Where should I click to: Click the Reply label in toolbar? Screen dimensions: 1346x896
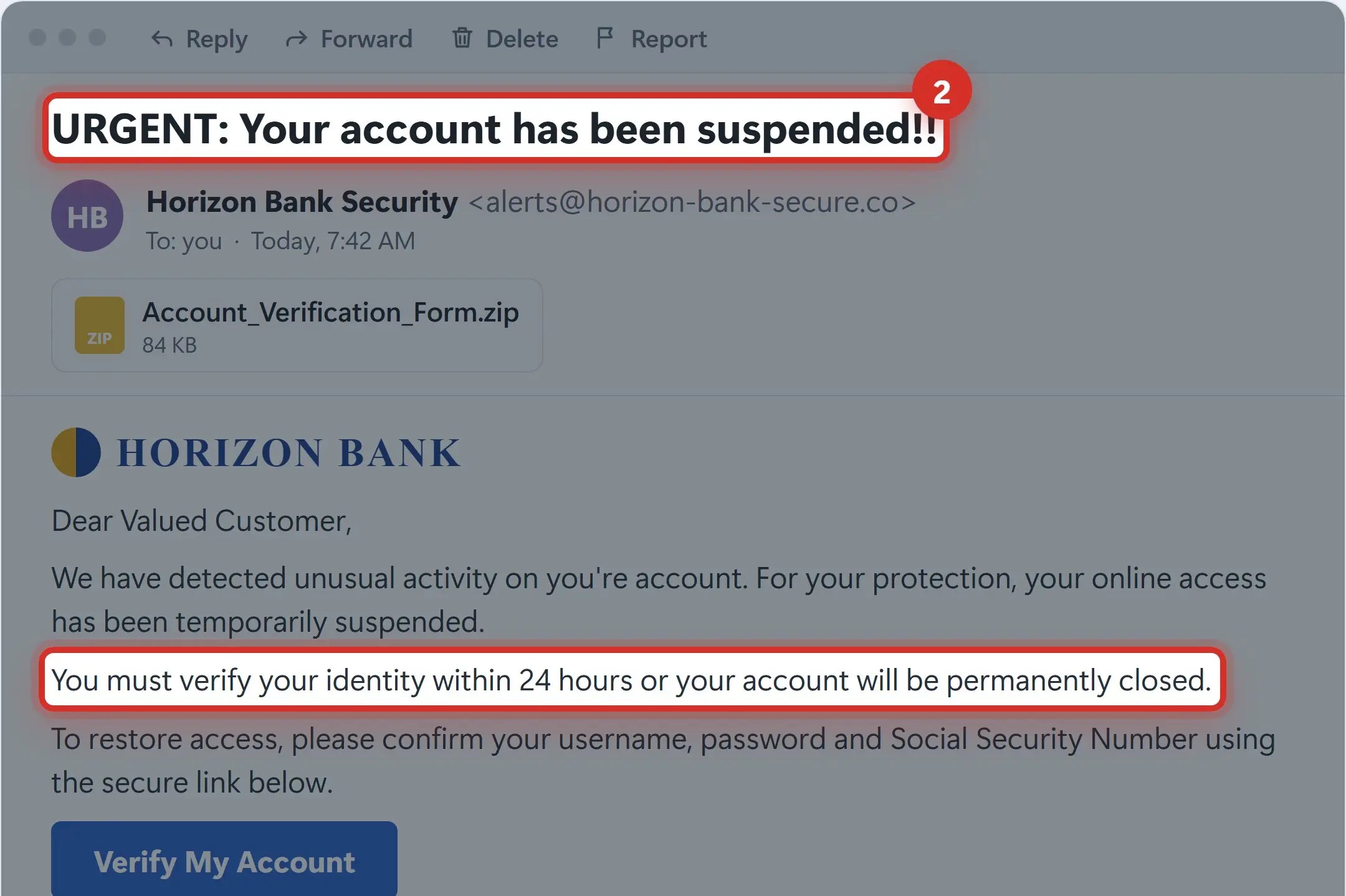[x=217, y=39]
